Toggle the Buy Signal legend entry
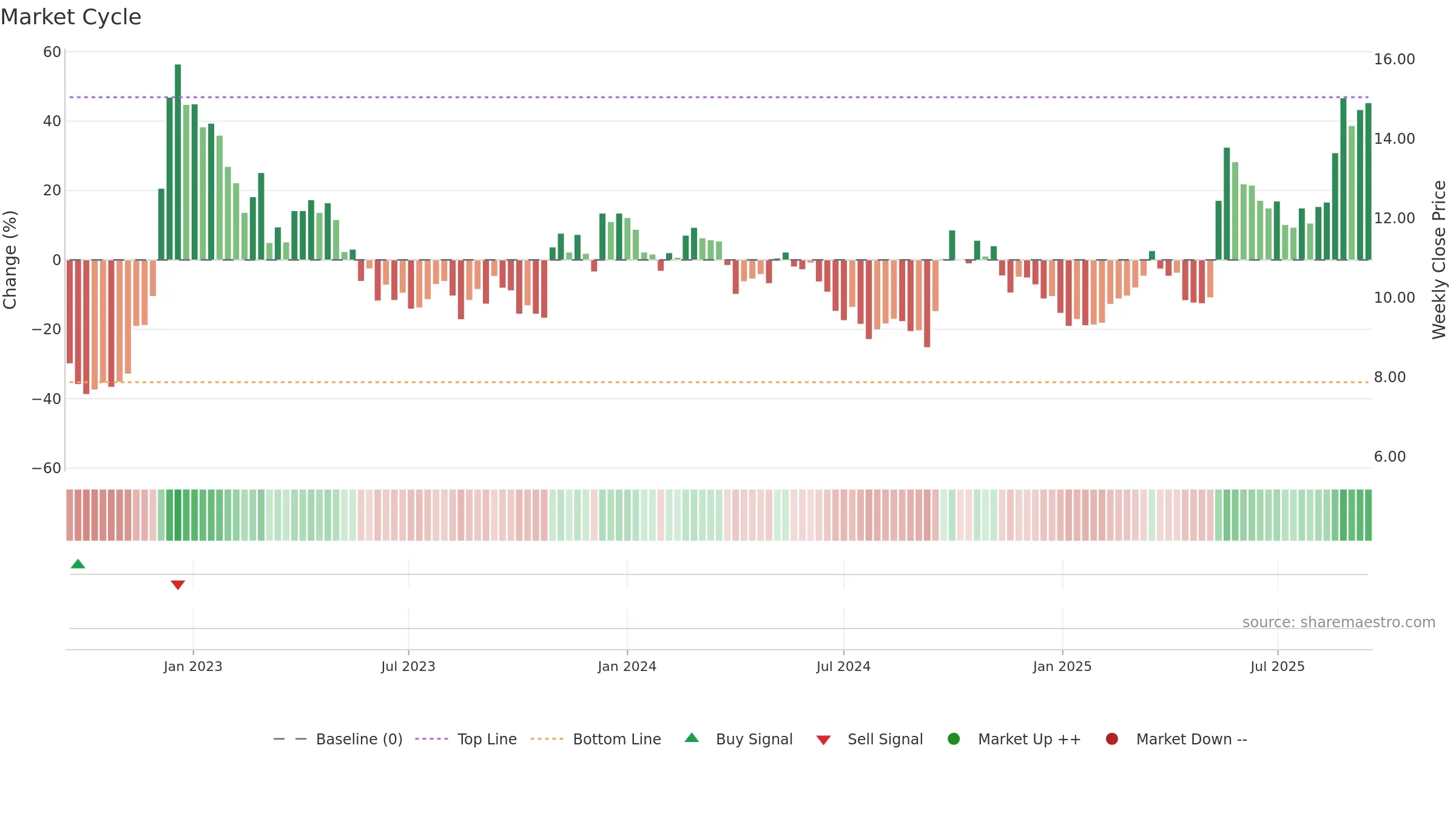This screenshot has height=819, width=1456. tap(739, 739)
